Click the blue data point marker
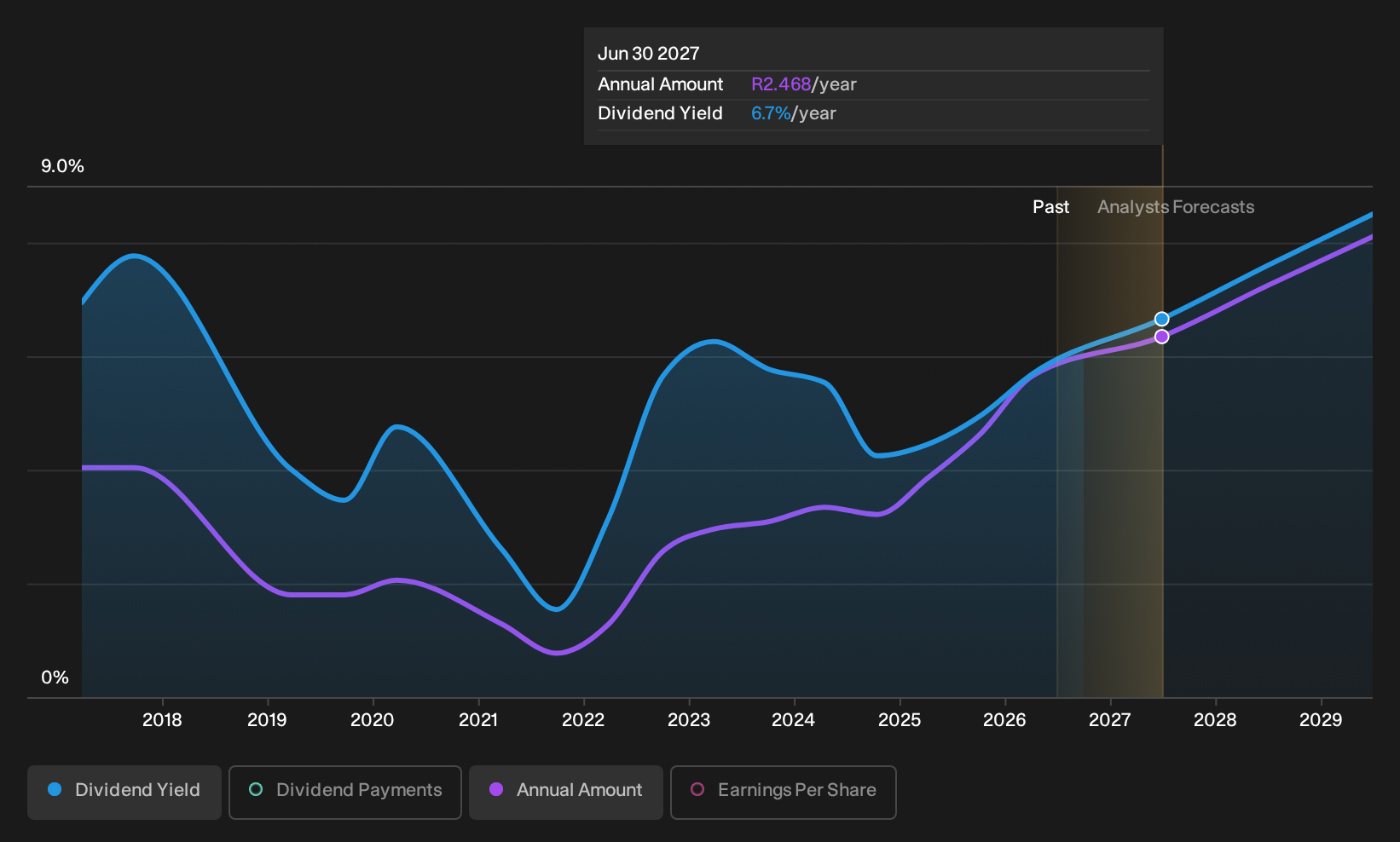The image size is (1400, 842). [1161, 319]
